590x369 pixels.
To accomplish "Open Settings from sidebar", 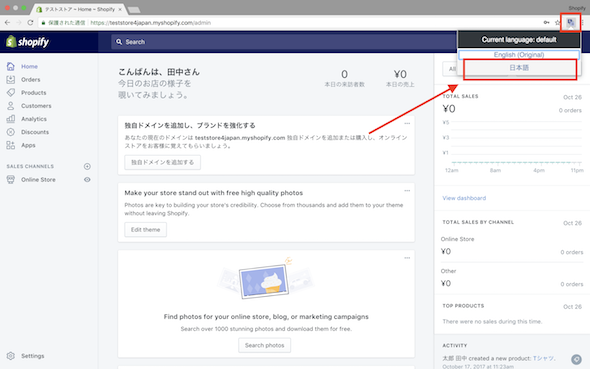I will tap(32, 356).
